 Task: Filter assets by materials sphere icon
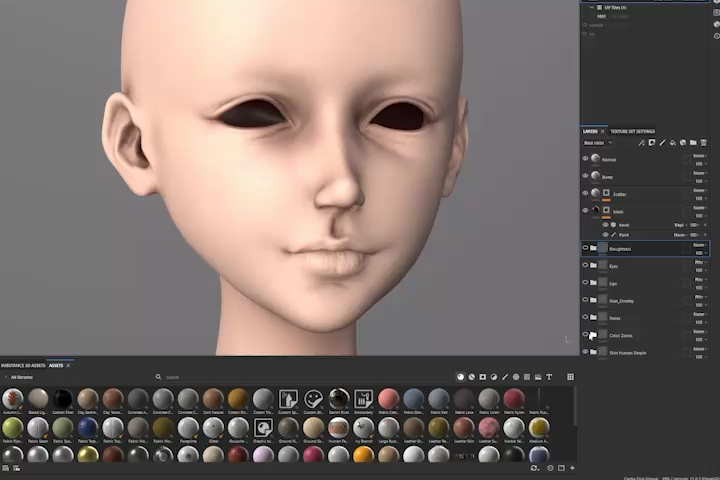[x=461, y=377]
